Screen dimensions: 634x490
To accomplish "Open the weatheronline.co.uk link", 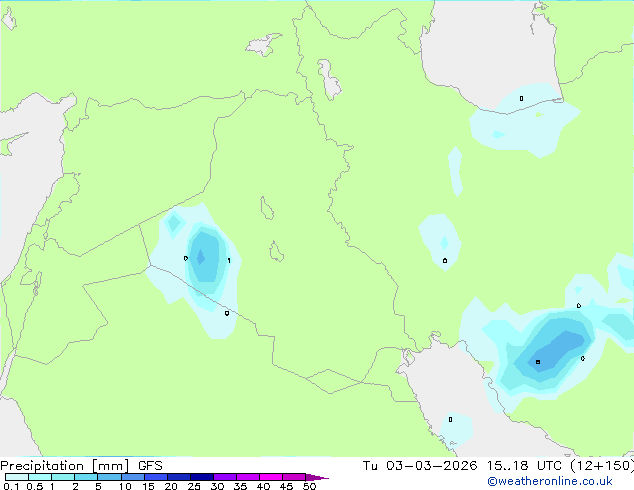I will click(x=550, y=481).
